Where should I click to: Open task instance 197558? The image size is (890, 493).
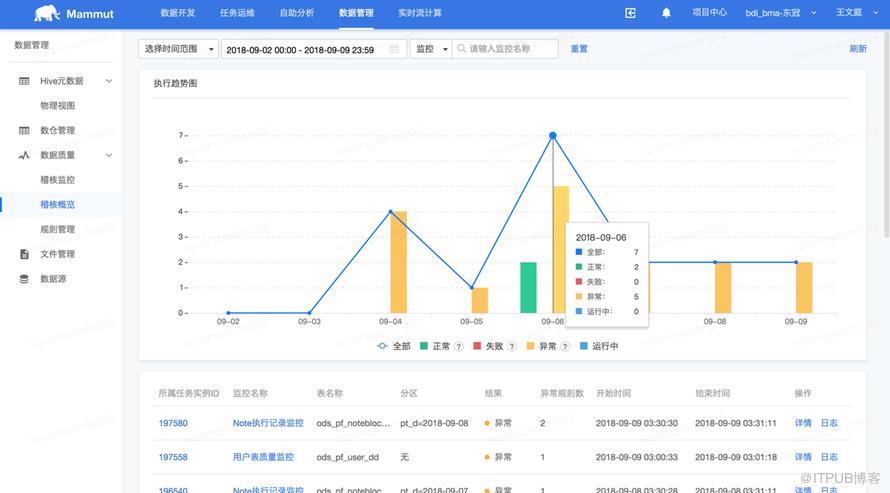173,457
